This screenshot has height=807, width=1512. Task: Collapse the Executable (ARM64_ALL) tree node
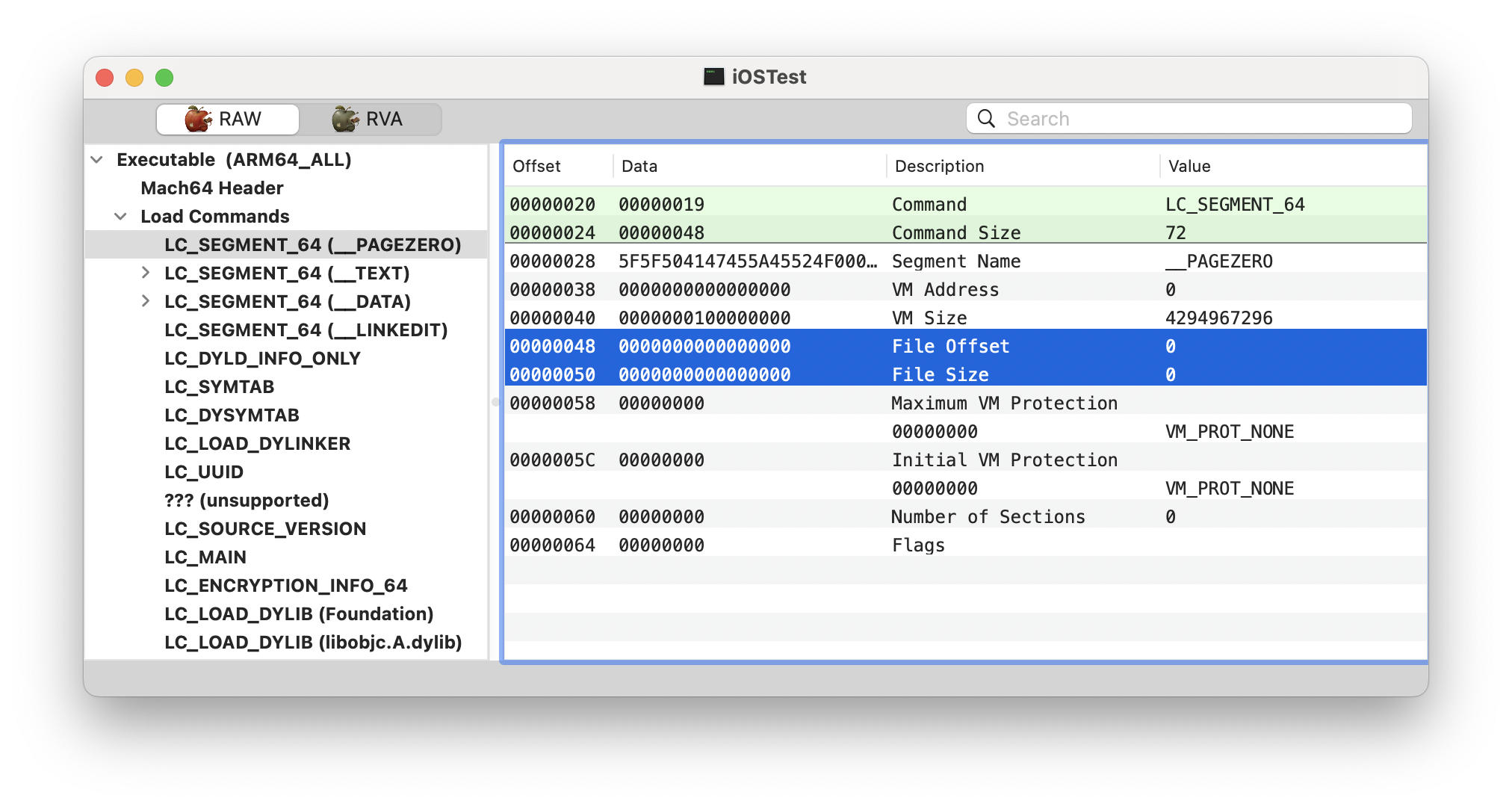[x=97, y=160]
